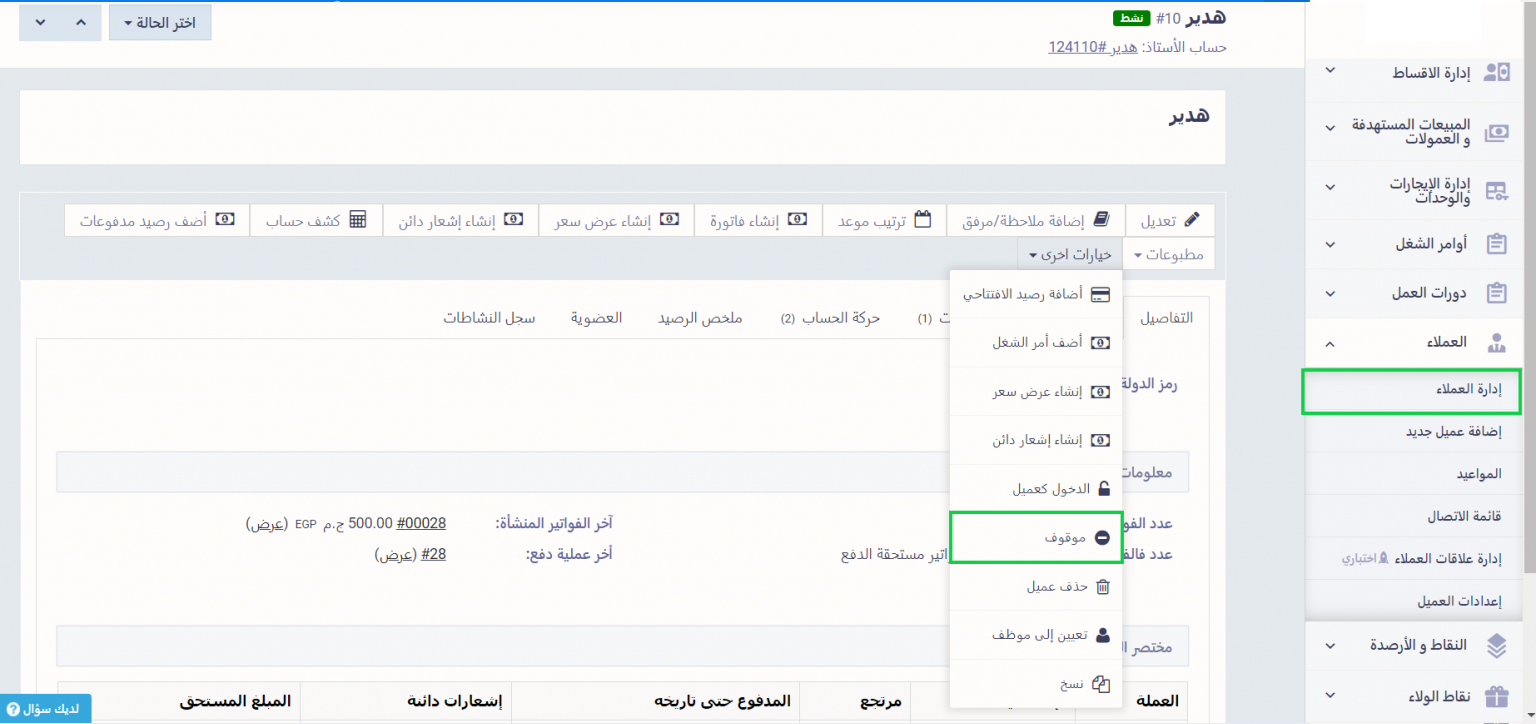Click the book icon for إضافة ملاحظة/مرفق

1101,220
